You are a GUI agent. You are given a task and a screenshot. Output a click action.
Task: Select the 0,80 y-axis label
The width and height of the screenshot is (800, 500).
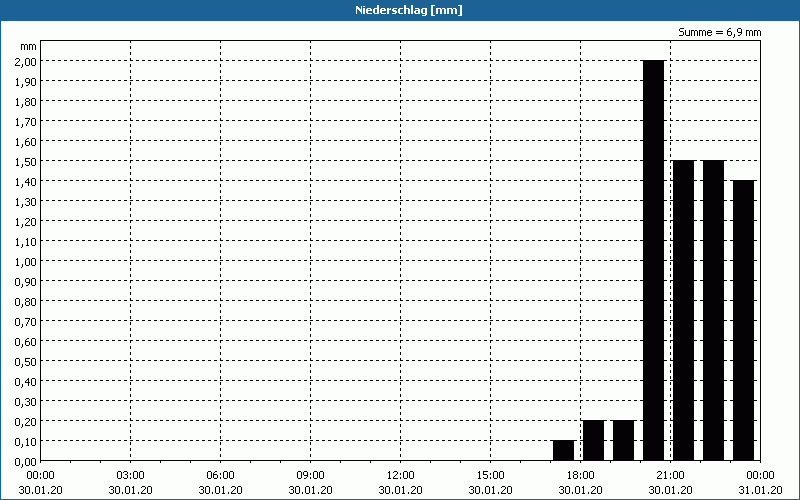[26, 302]
